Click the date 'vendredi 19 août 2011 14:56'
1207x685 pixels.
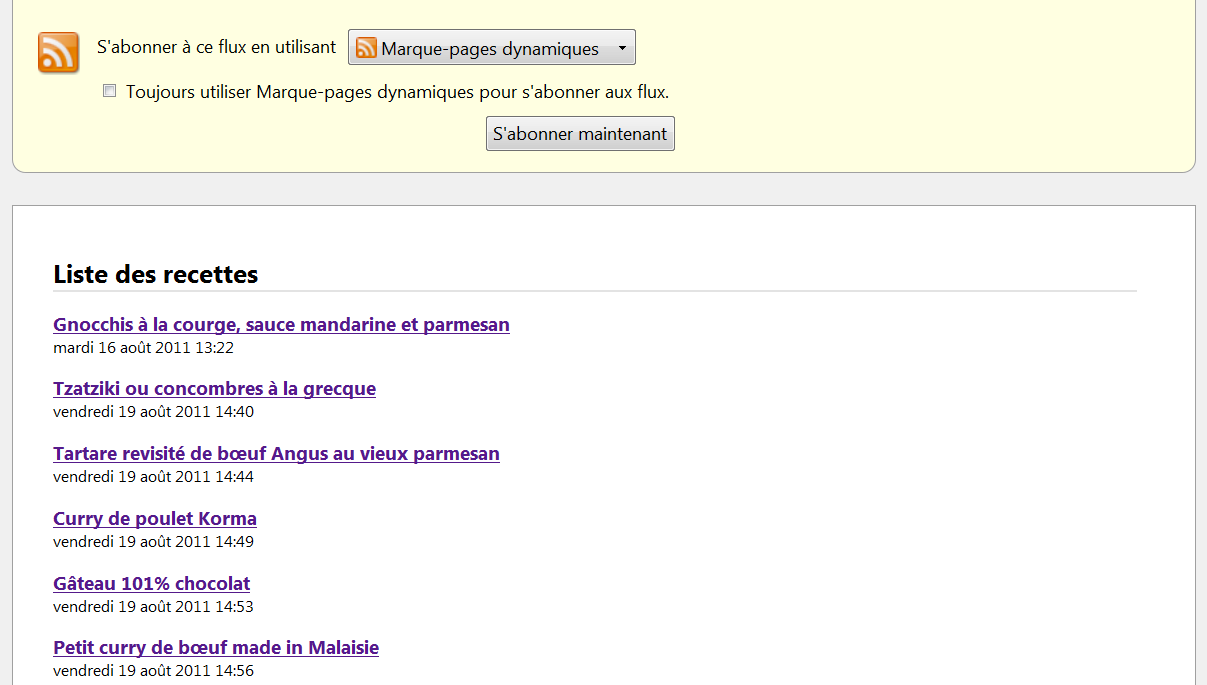point(153,671)
